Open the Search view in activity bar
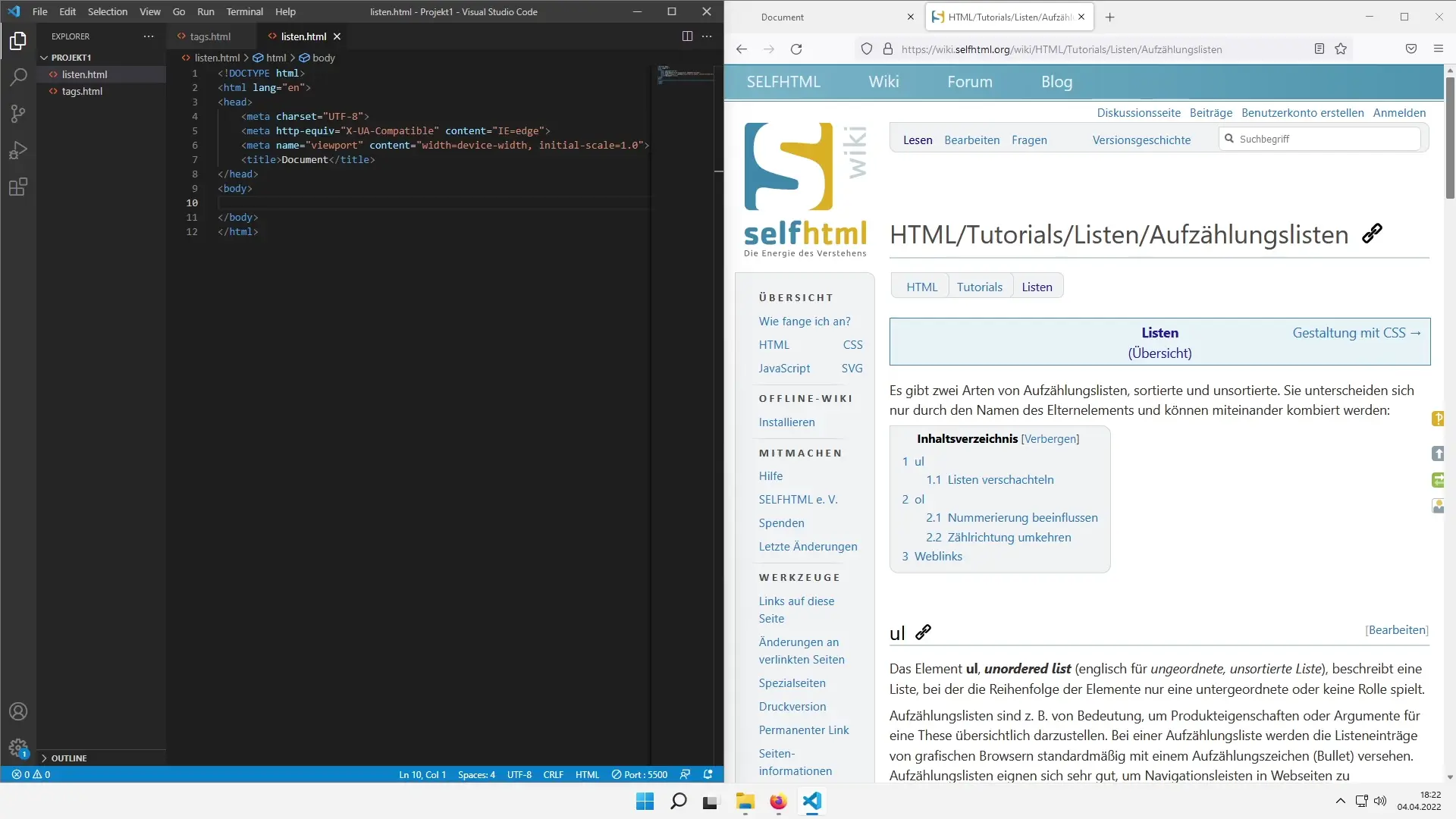This screenshot has height=819, width=1456. (18, 77)
